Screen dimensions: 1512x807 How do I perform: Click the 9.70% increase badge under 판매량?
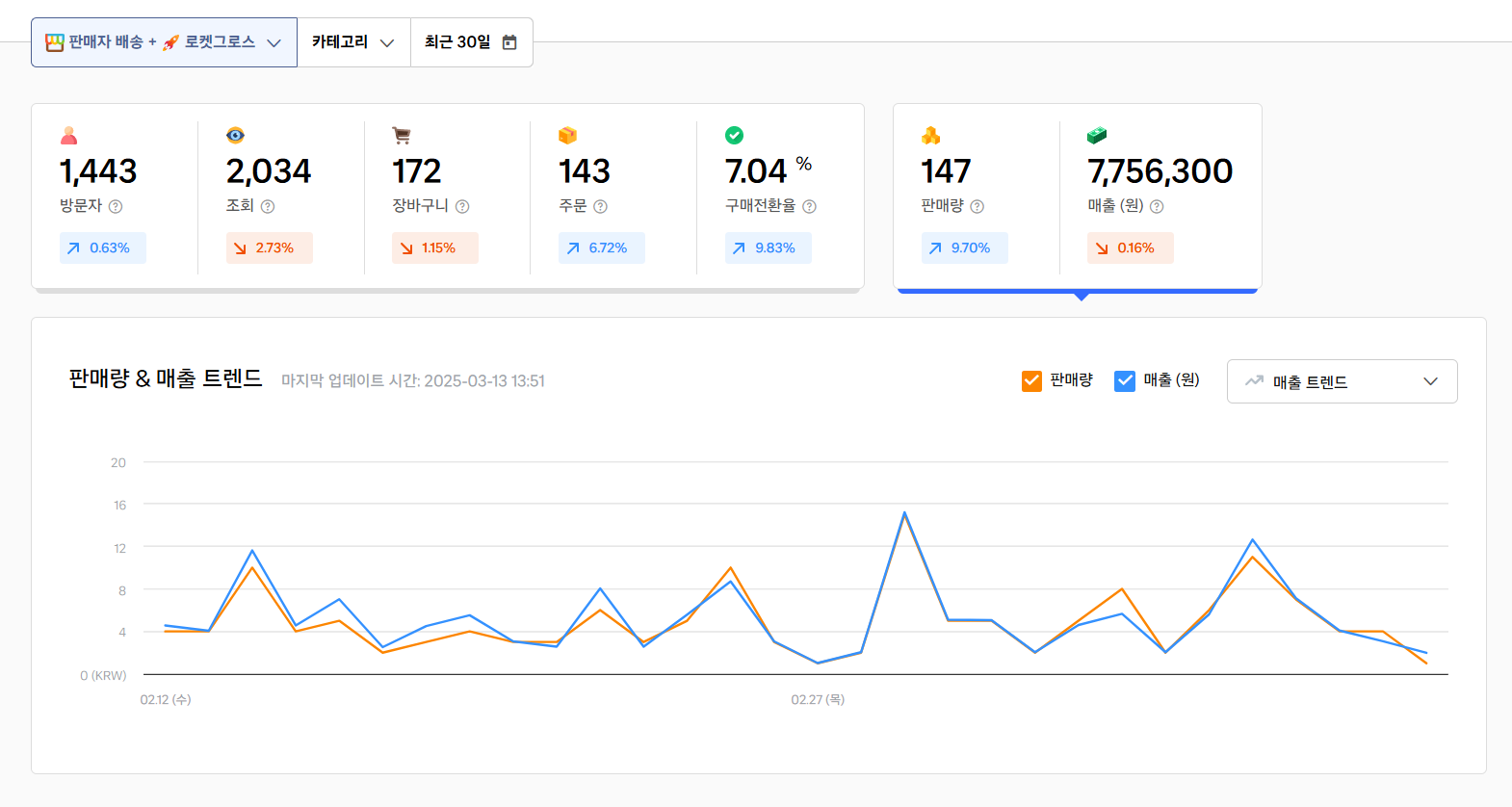tap(965, 247)
